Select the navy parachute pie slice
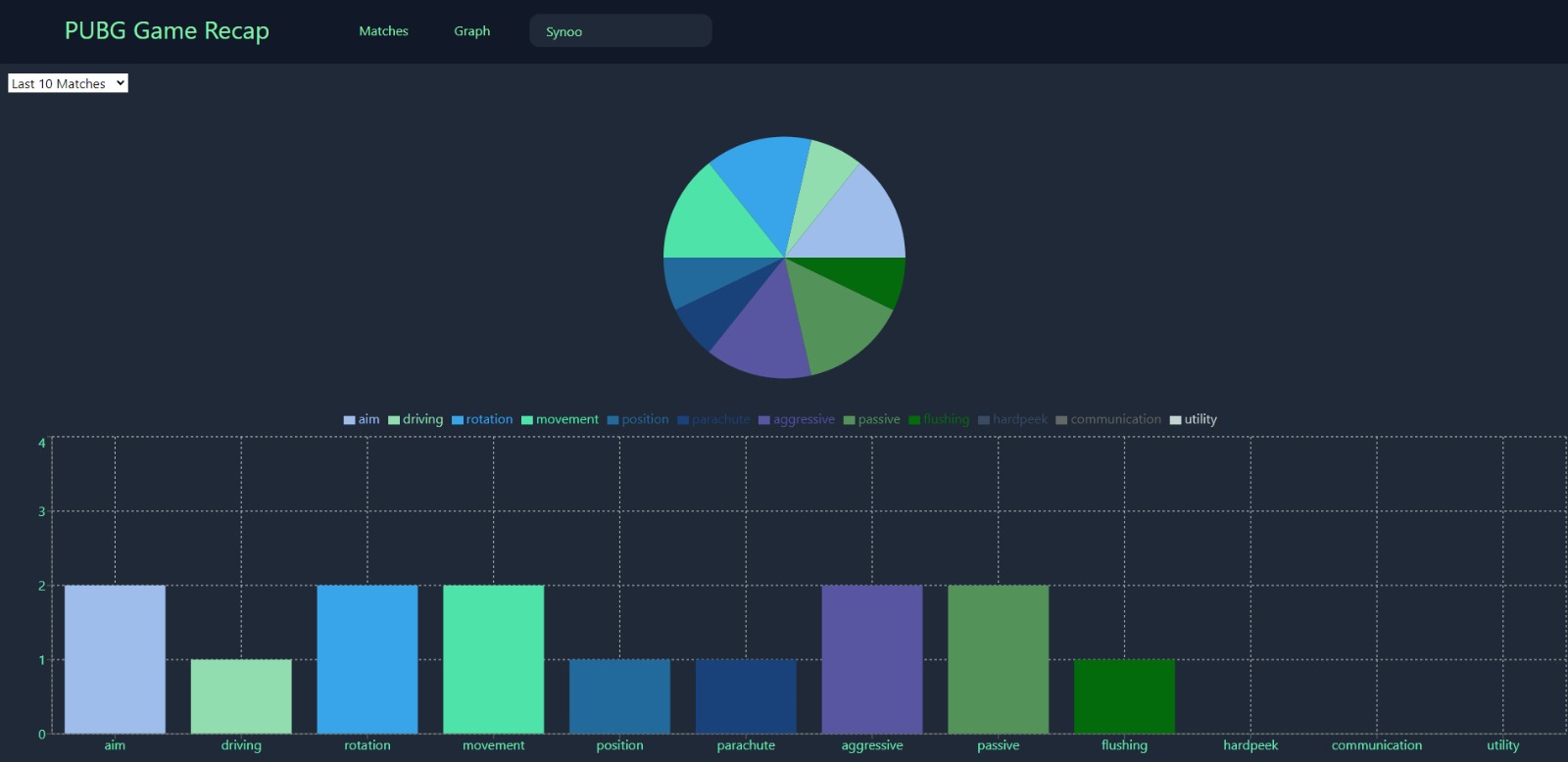Viewport: 1568px width, 762px height. (x=720, y=309)
